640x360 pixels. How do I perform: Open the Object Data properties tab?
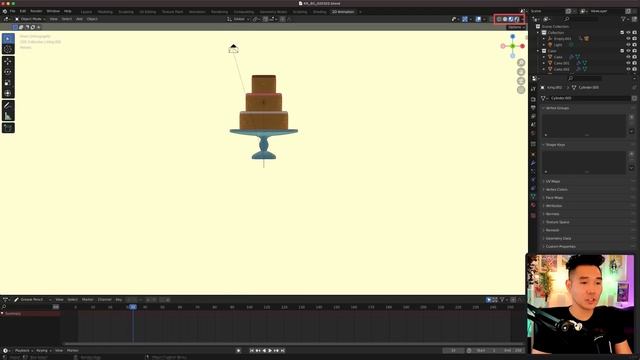click(533, 196)
